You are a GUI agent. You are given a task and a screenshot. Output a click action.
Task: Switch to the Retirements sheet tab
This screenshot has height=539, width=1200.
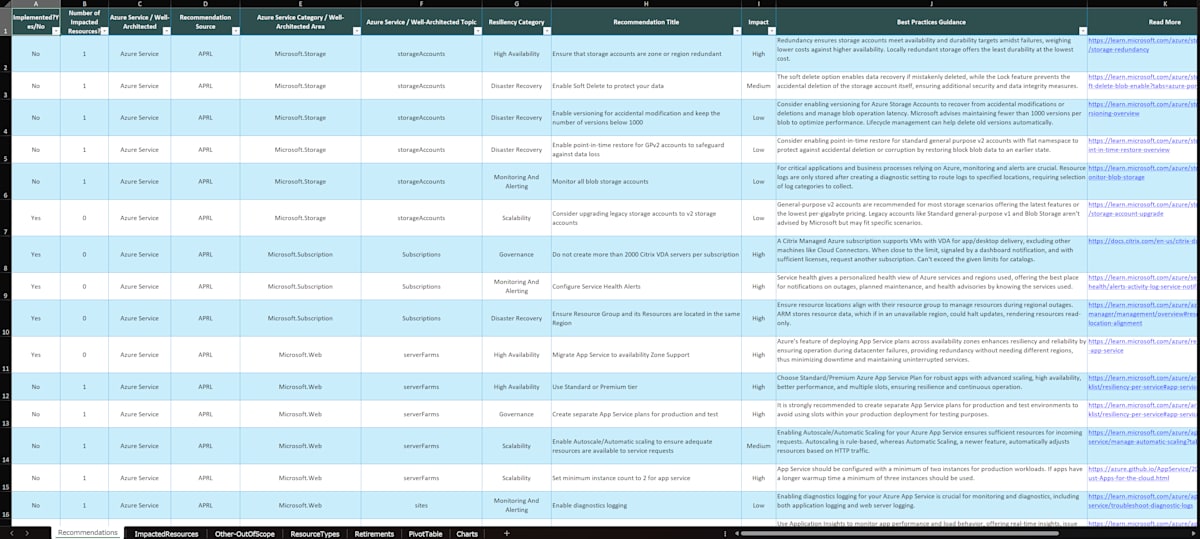coord(374,533)
